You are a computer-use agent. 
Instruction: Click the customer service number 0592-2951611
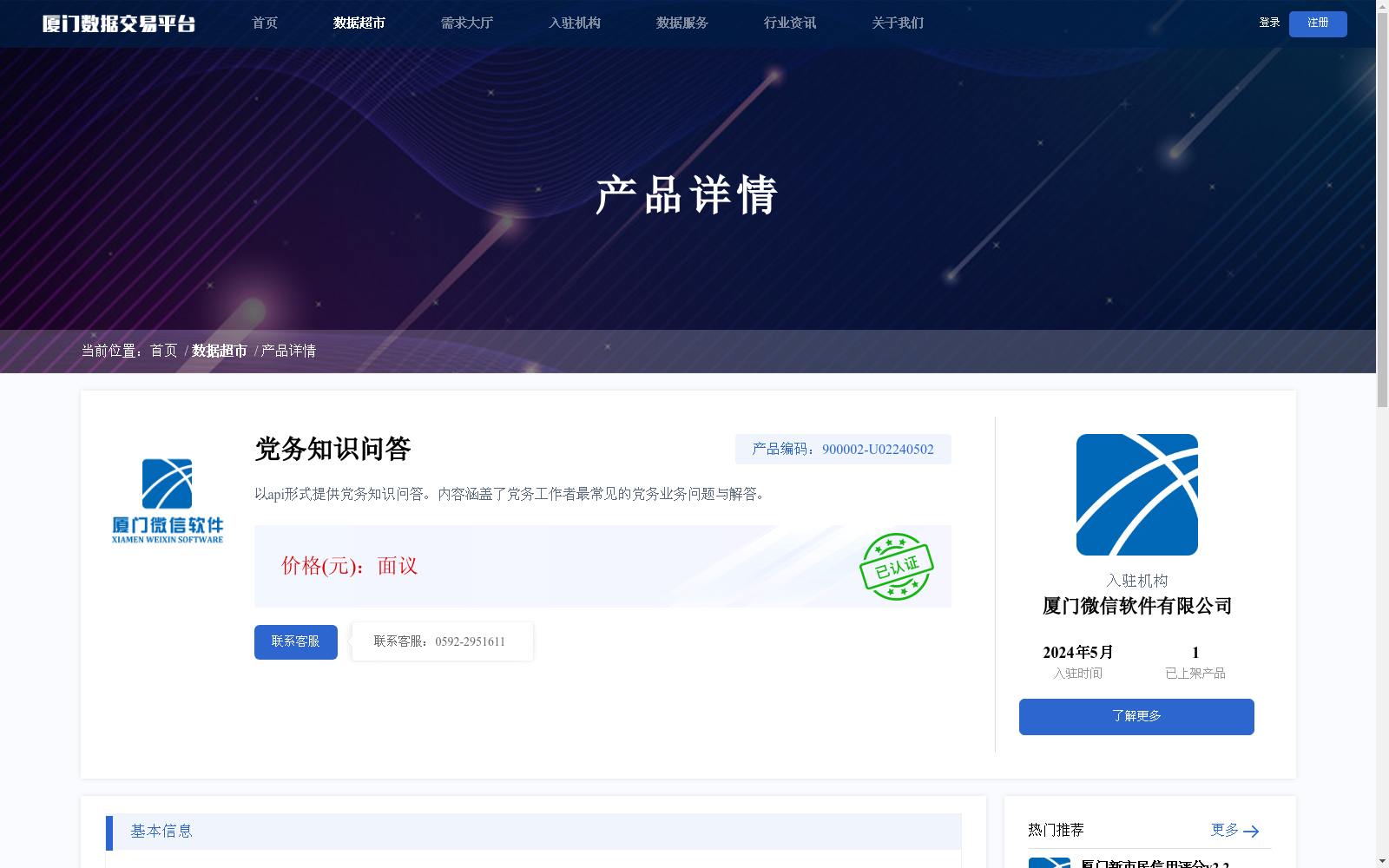470,642
